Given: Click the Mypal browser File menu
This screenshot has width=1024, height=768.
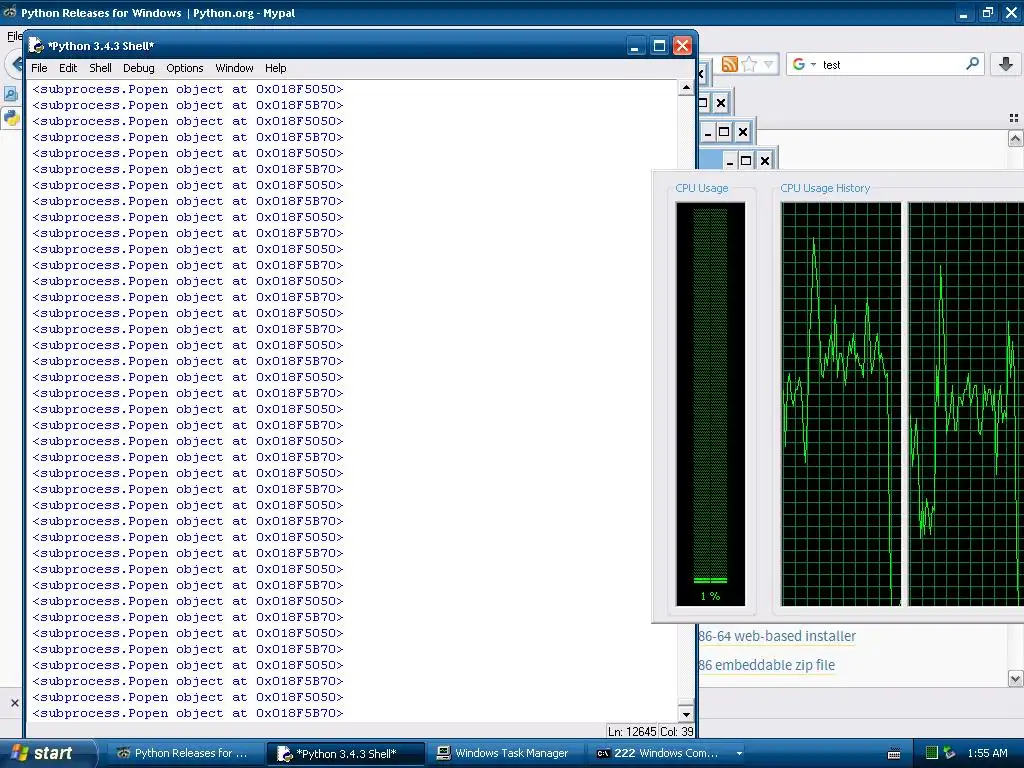Looking at the screenshot, I should 14,37.
